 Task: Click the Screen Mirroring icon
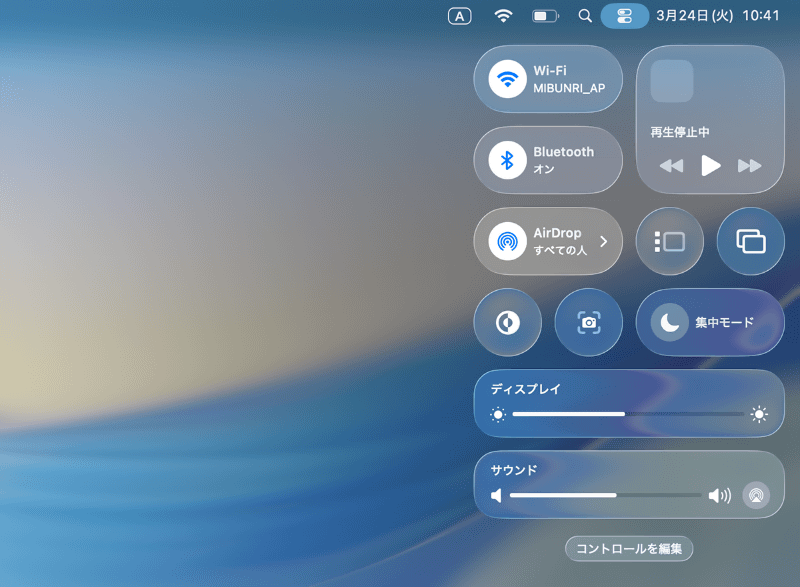(x=750, y=241)
